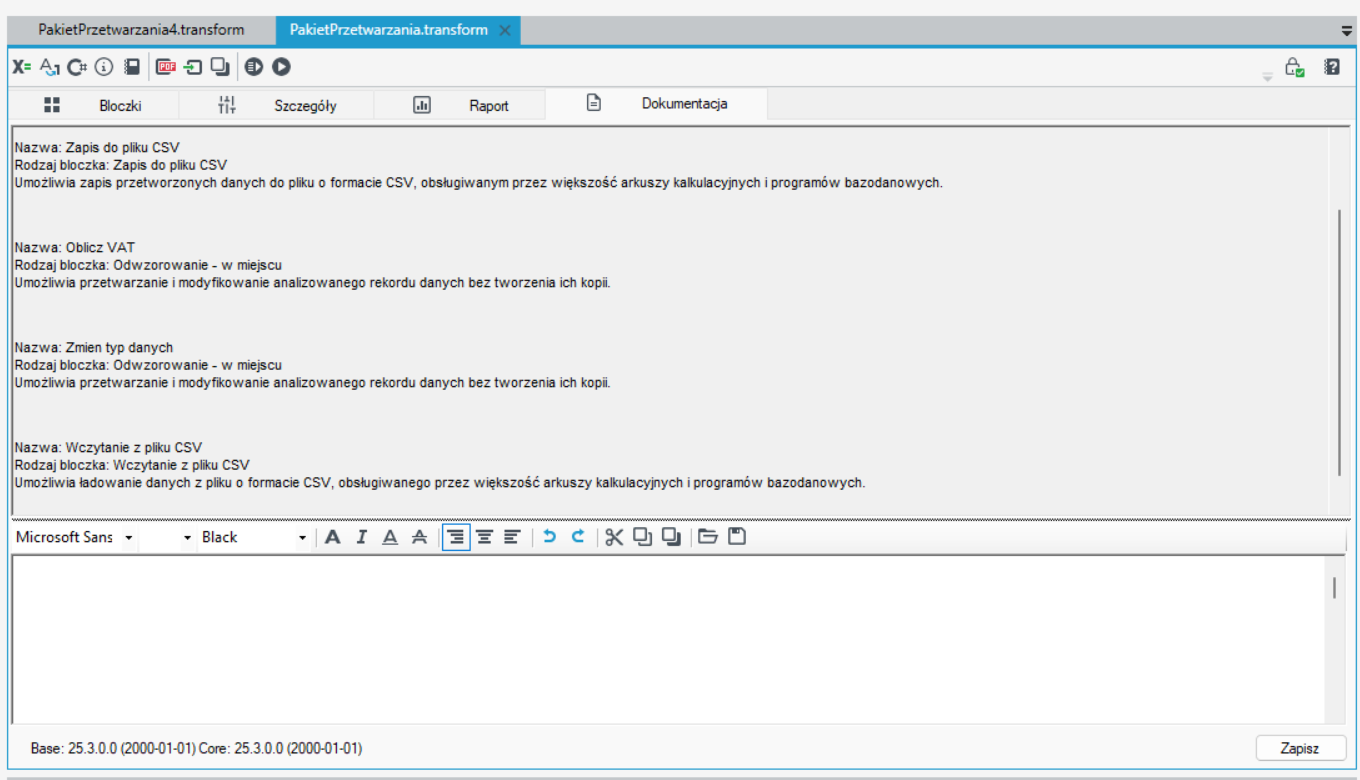Click the redo arrow in editor toolbar
This screenshot has width=1360, height=780.
click(x=577, y=537)
